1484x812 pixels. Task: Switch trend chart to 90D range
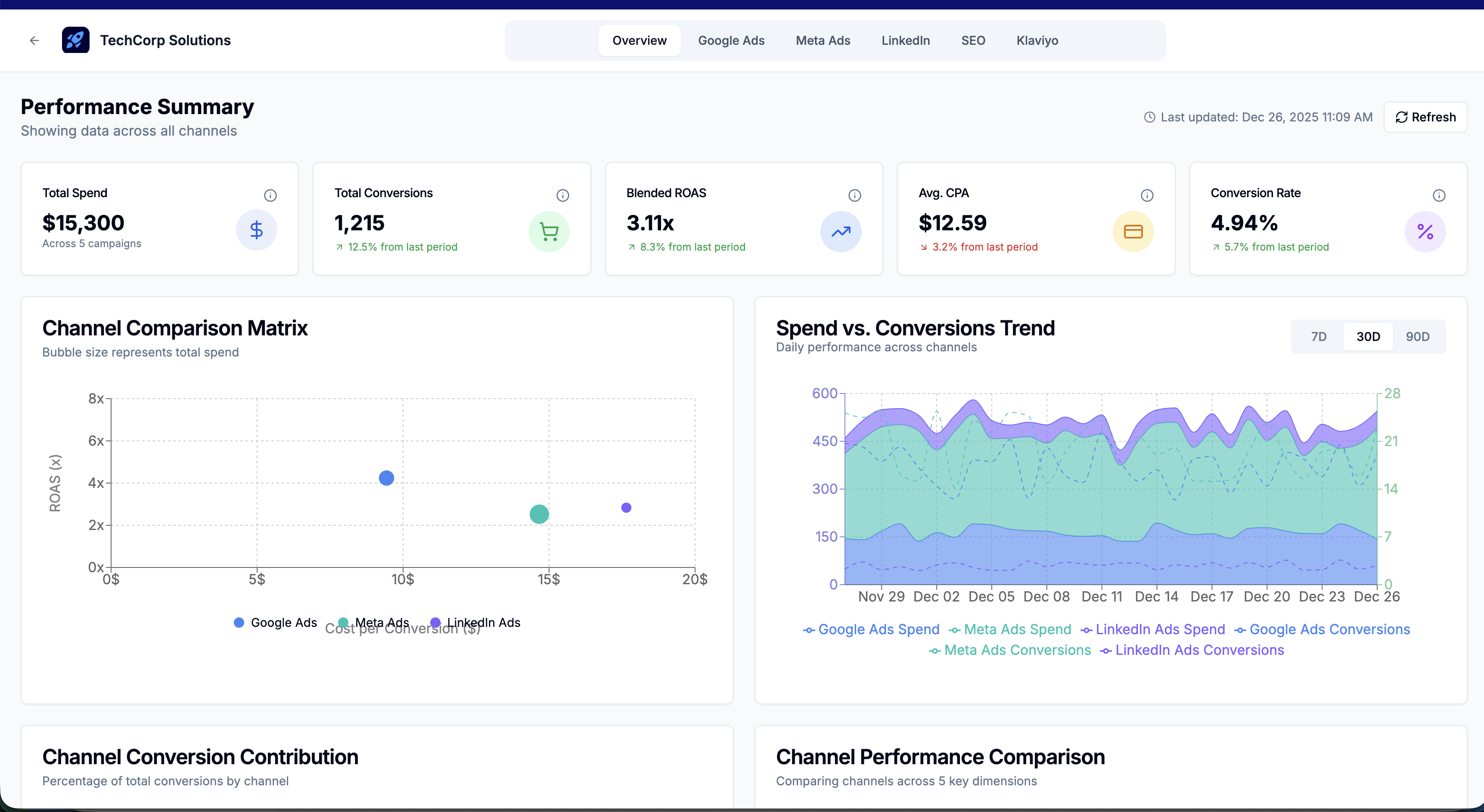click(1418, 336)
